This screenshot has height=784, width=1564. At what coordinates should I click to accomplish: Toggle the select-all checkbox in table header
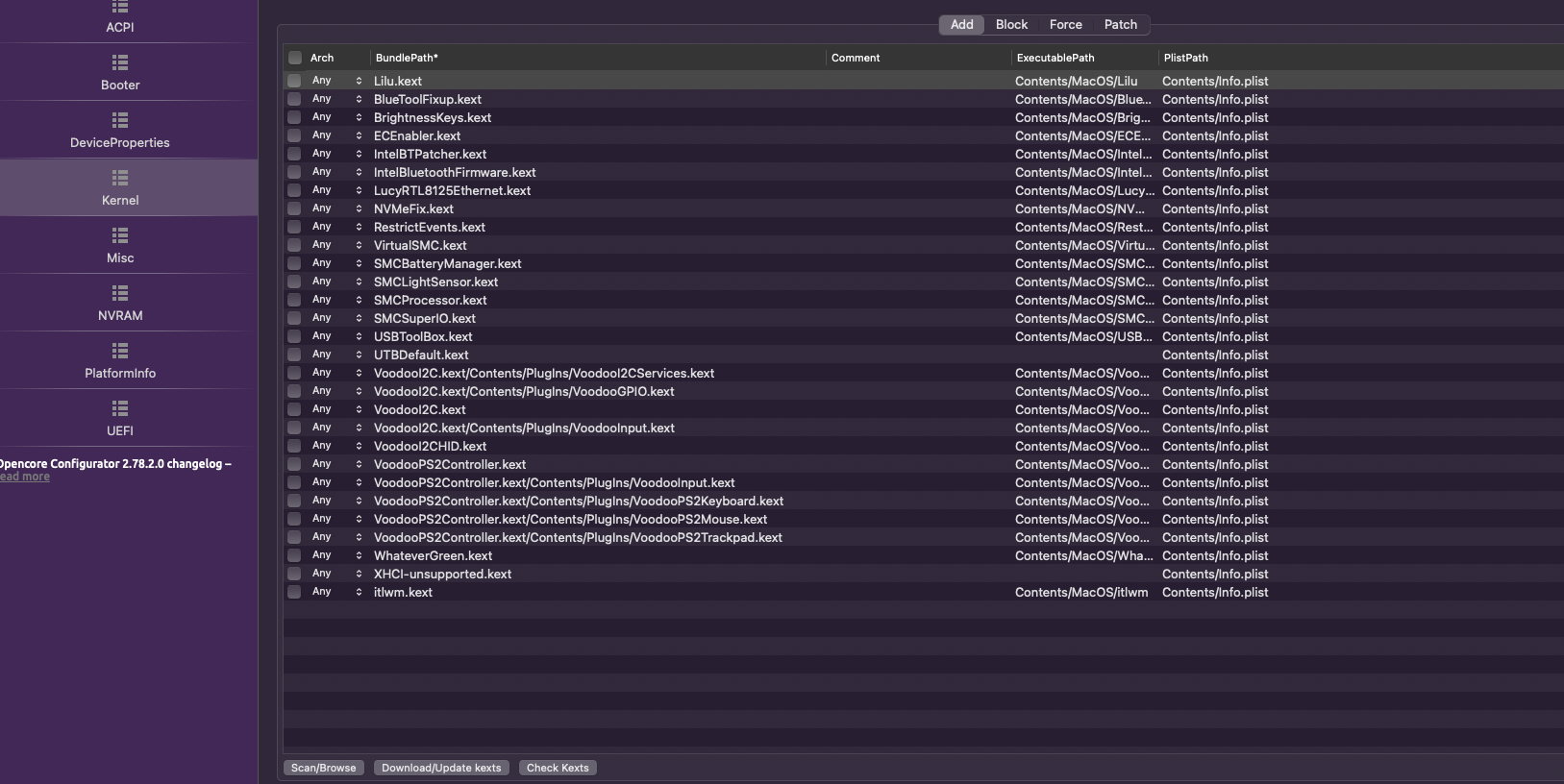coord(295,58)
